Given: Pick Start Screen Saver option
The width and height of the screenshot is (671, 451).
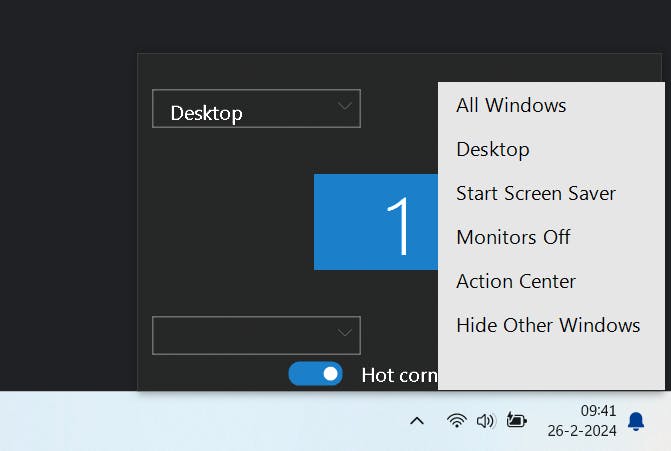Looking at the screenshot, I should [536, 193].
